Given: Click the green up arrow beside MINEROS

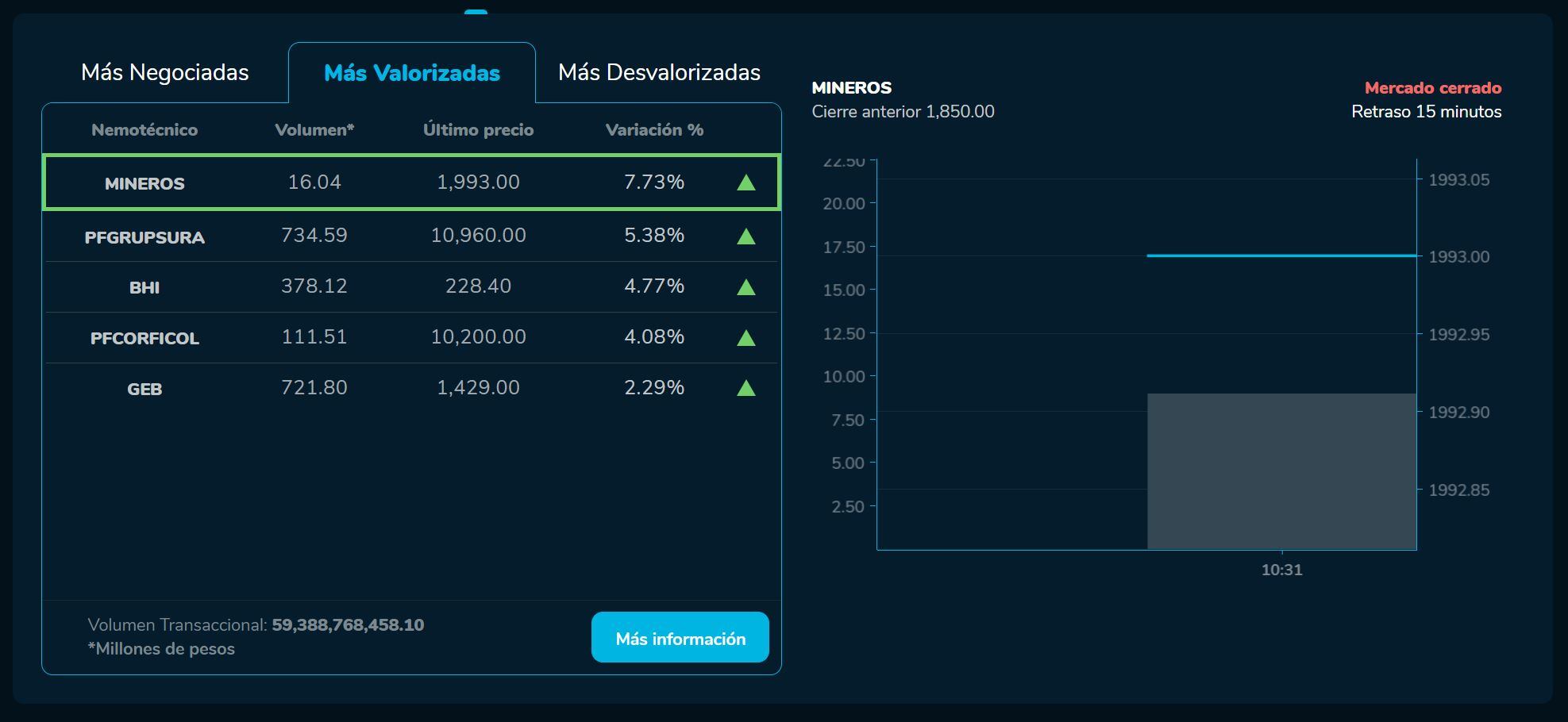Looking at the screenshot, I should pos(746,183).
